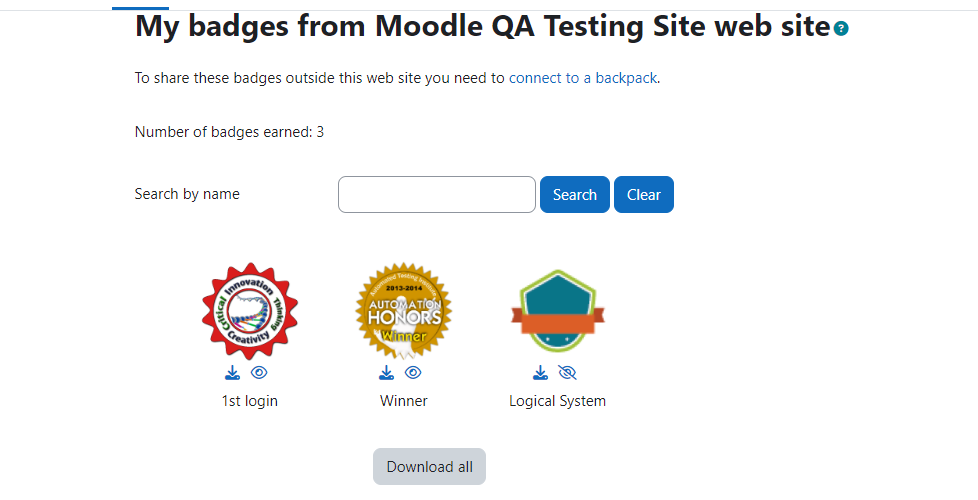Open the help icon beside the page heading
The image size is (978, 500).
841,28
